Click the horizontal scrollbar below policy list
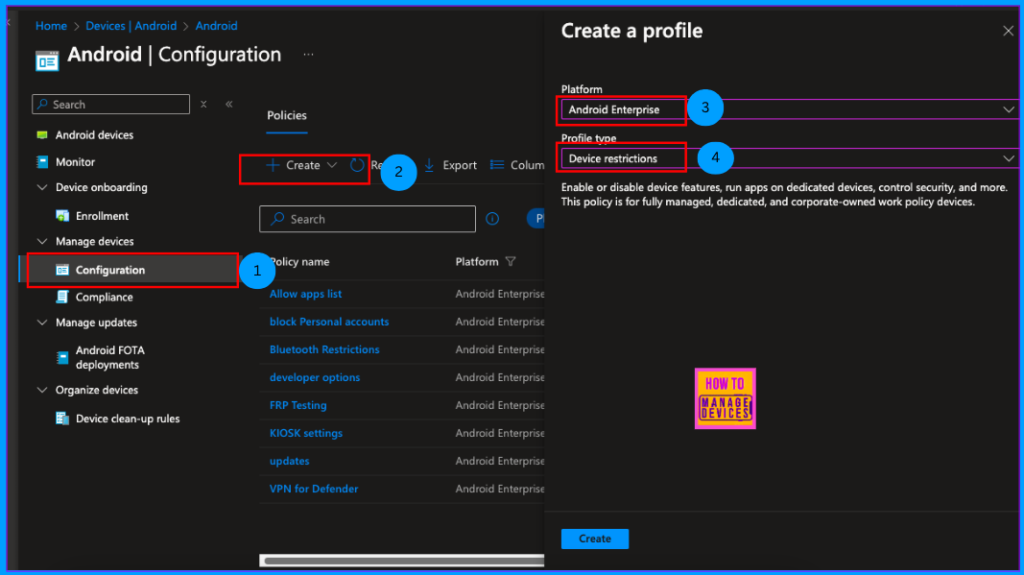This screenshot has height=575, width=1024. (x=402, y=561)
